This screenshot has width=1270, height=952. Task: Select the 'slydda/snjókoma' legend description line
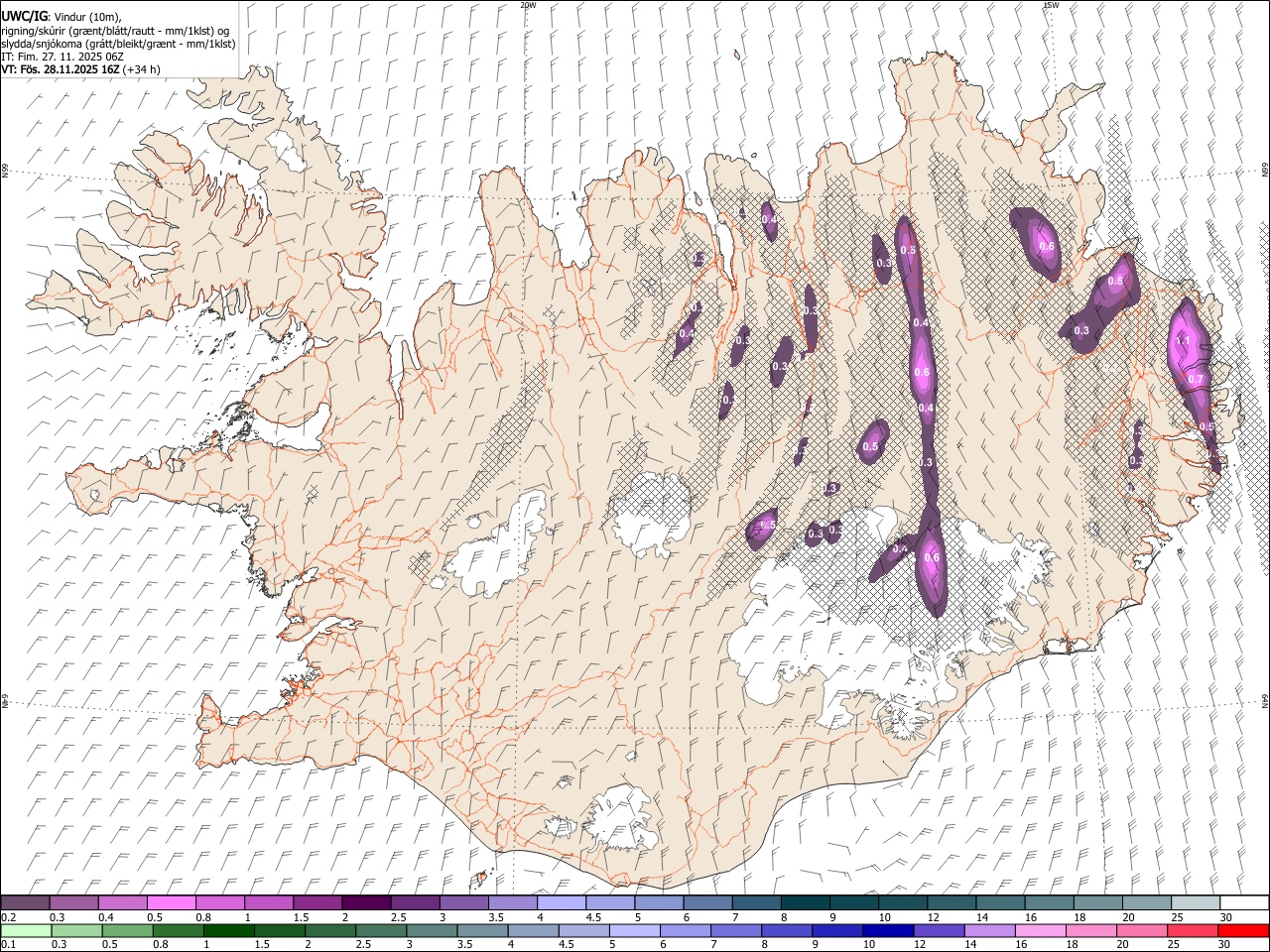point(118,44)
